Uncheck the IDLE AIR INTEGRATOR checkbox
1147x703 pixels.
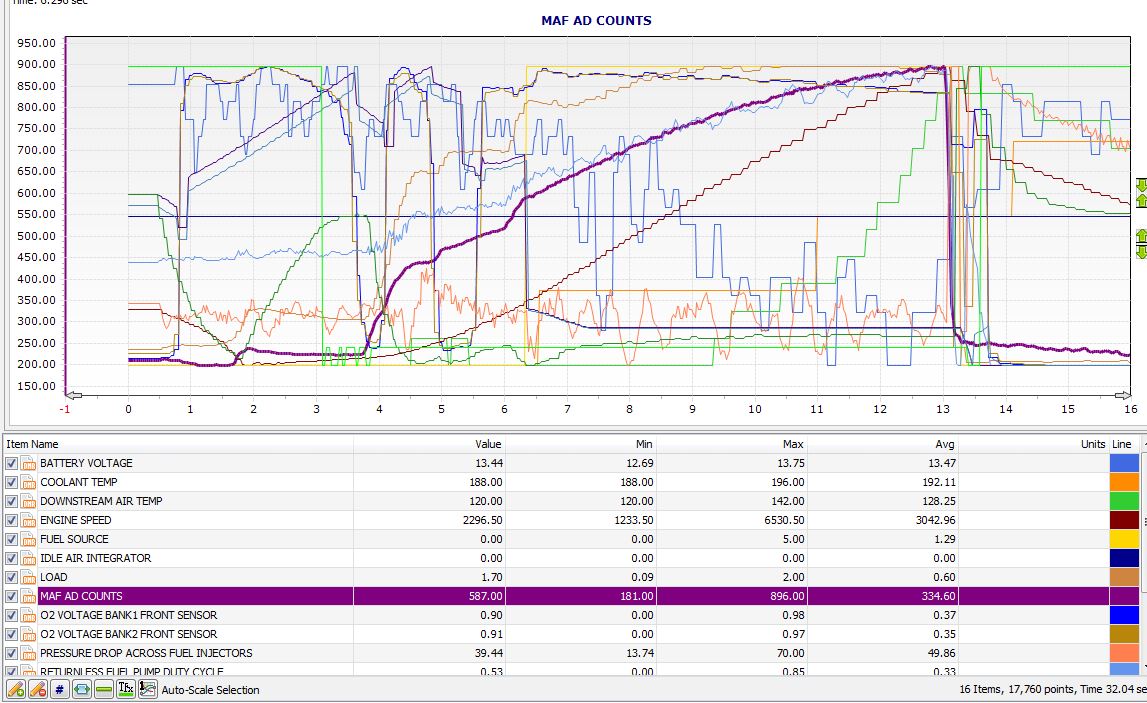click(x=11, y=558)
